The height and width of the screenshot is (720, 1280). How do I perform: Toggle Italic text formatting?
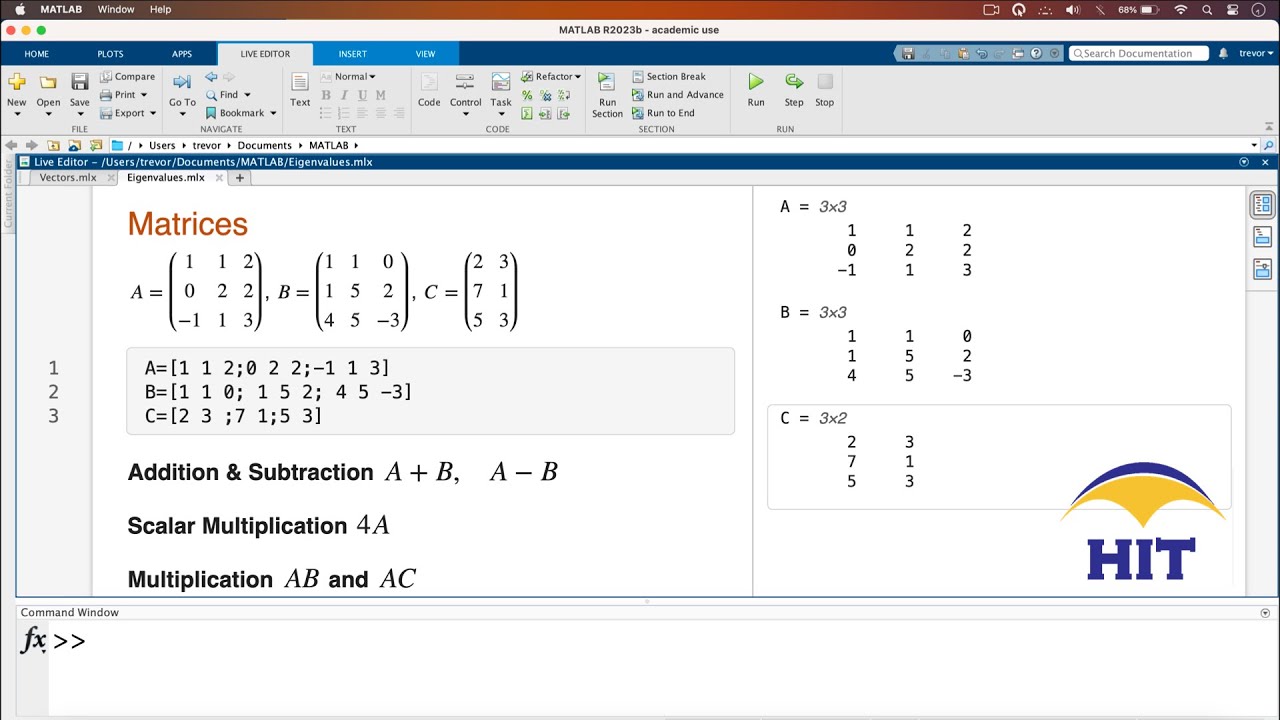[x=344, y=95]
